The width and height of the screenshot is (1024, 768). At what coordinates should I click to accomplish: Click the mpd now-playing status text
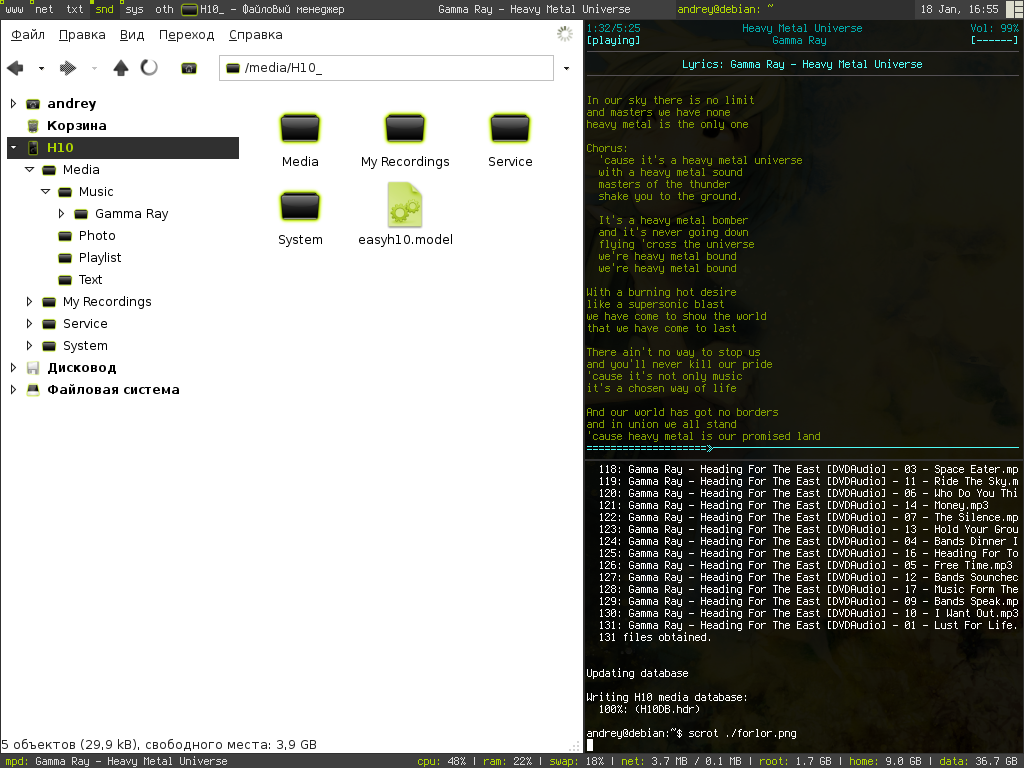(116, 761)
